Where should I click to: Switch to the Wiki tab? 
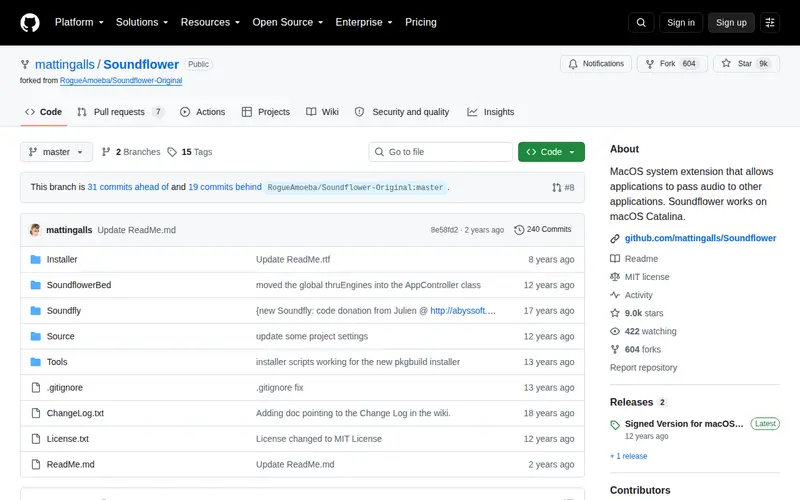(322, 112)
